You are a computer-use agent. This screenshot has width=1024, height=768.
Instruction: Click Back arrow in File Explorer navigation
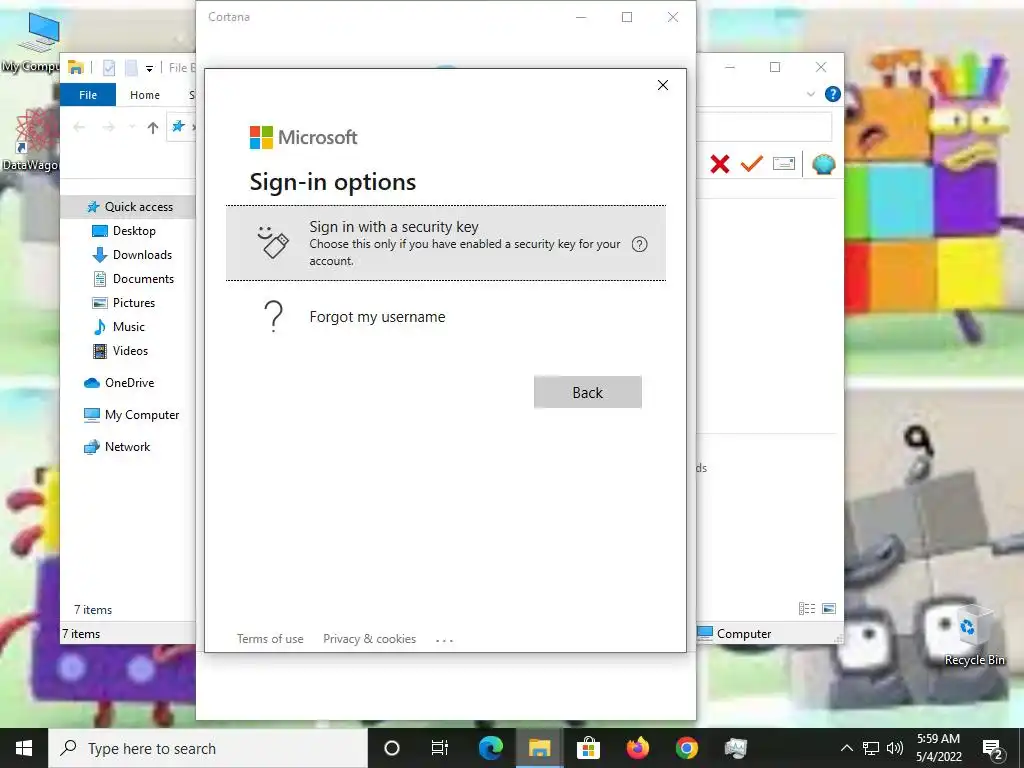(x=79, y=127)
